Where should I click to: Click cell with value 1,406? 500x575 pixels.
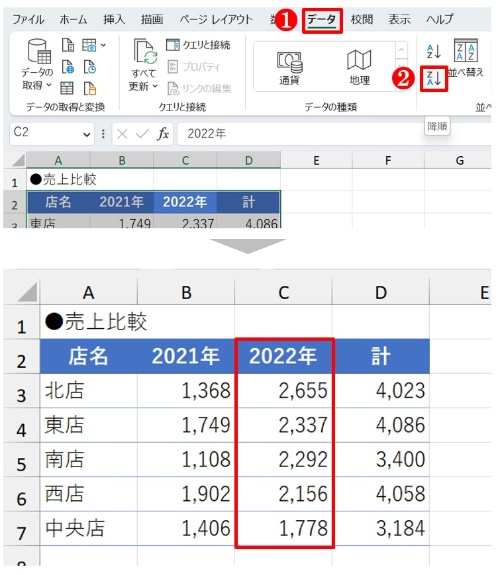pos(186,528)
